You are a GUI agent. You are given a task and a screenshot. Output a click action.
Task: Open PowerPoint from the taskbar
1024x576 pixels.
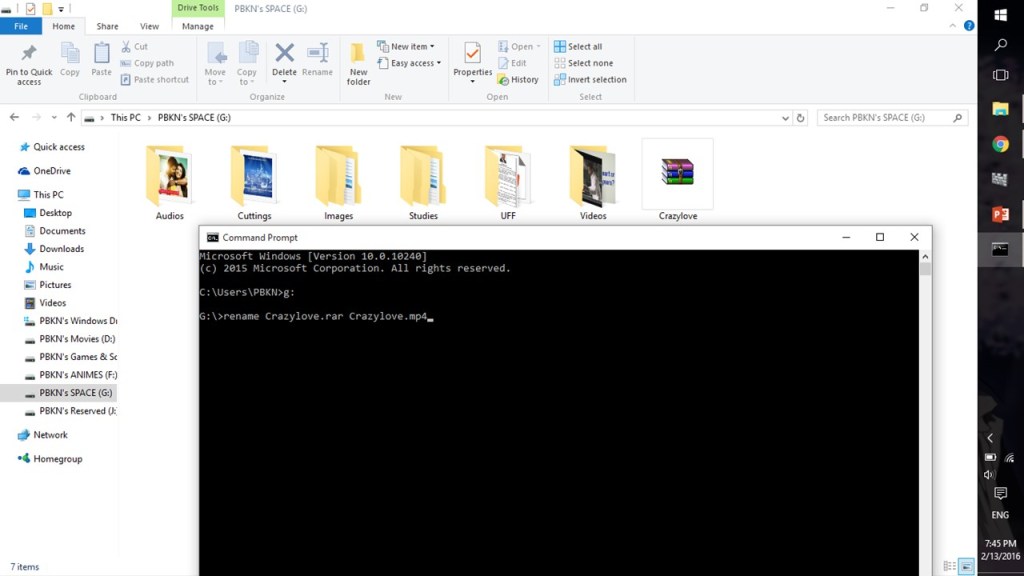click(x=1000, y=215)
